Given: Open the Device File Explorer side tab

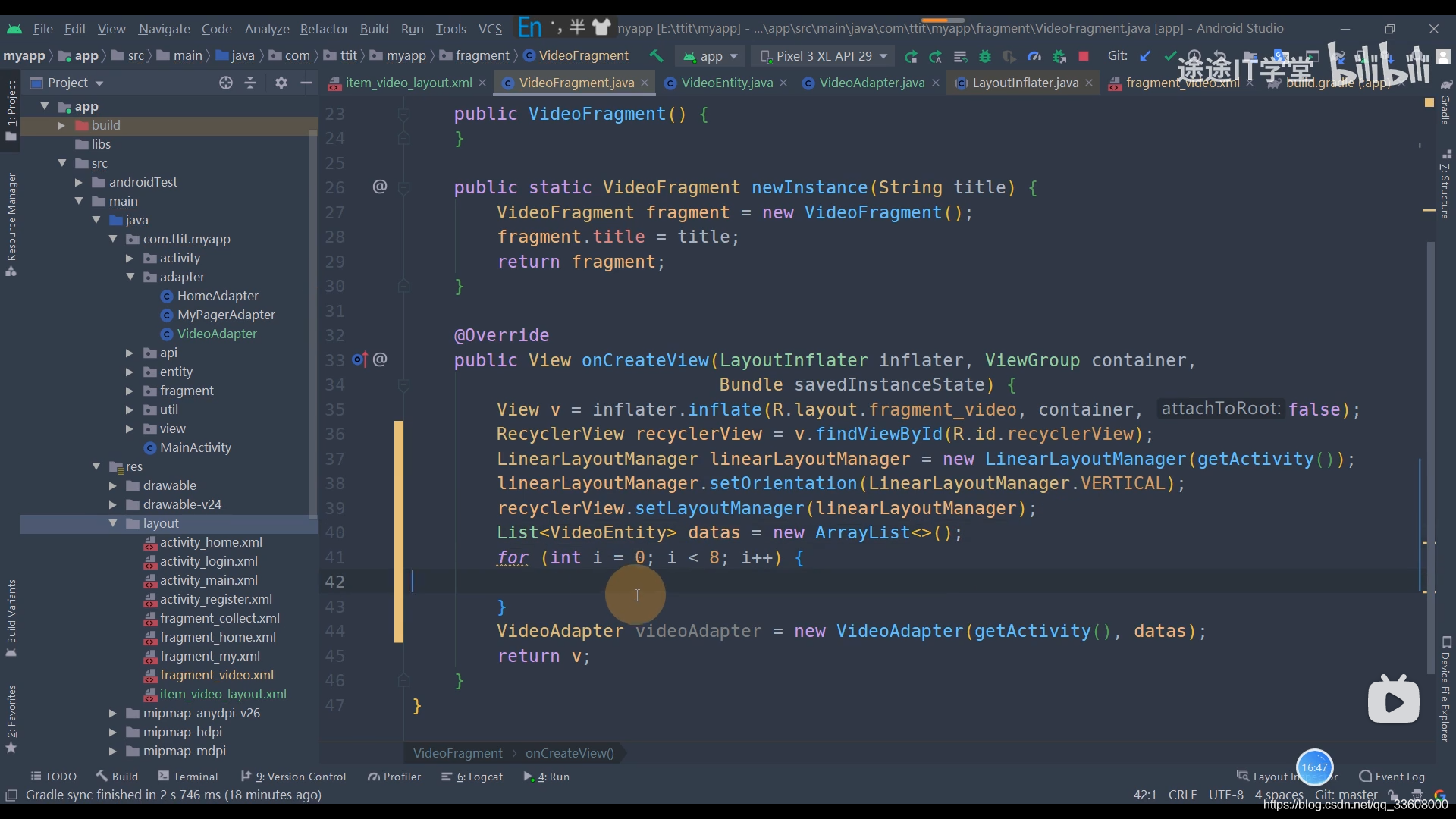Looking at the screenshot, I should point(1445,689).
